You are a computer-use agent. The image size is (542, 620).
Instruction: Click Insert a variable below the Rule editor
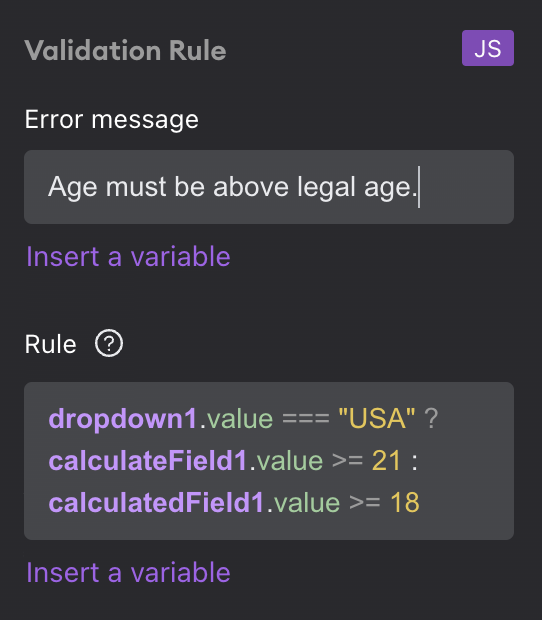[128, 572]
